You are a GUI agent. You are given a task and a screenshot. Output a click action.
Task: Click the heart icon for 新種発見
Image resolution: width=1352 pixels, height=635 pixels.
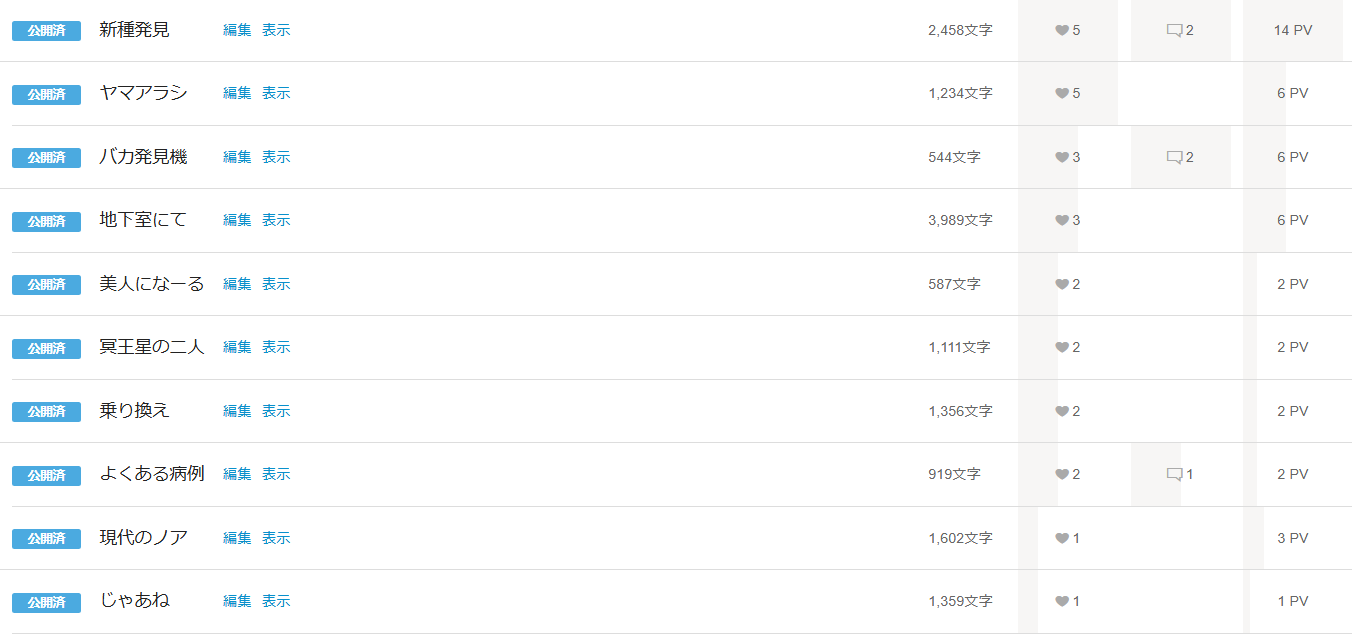pyautogui.click(x=1062, y=30)
